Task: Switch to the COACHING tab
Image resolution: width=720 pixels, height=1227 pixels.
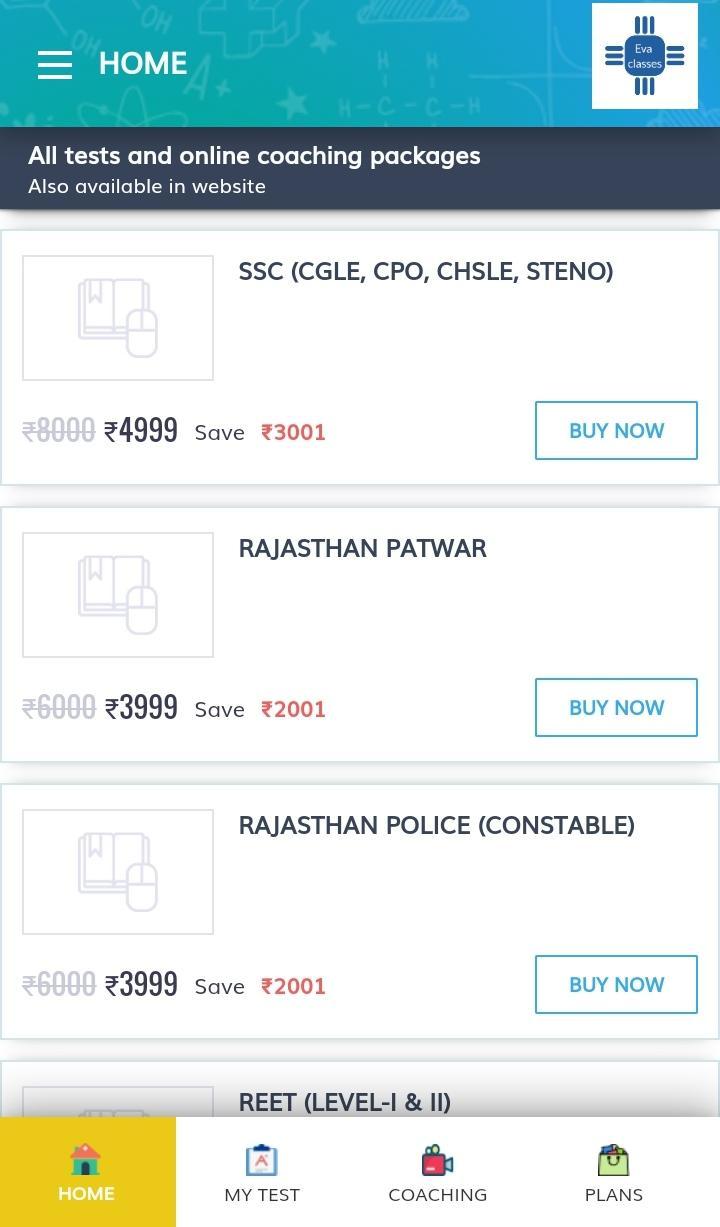Action: point(438,1172)
